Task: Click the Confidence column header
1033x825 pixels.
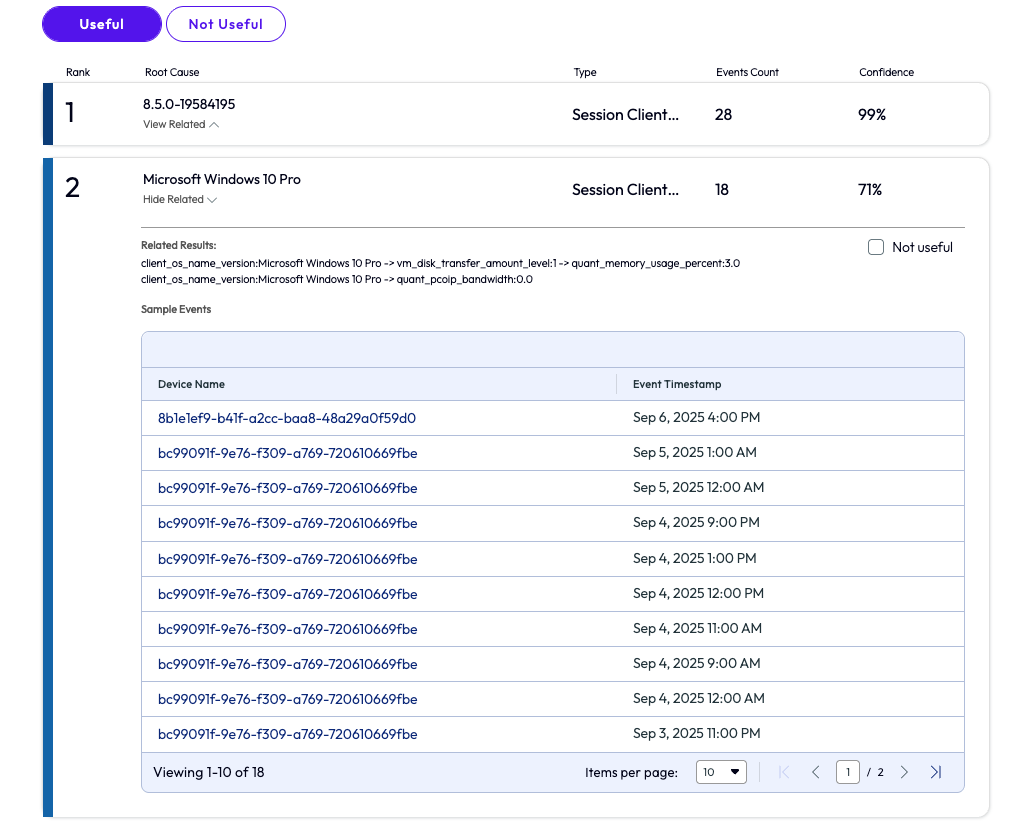Action: pos(886,72)
